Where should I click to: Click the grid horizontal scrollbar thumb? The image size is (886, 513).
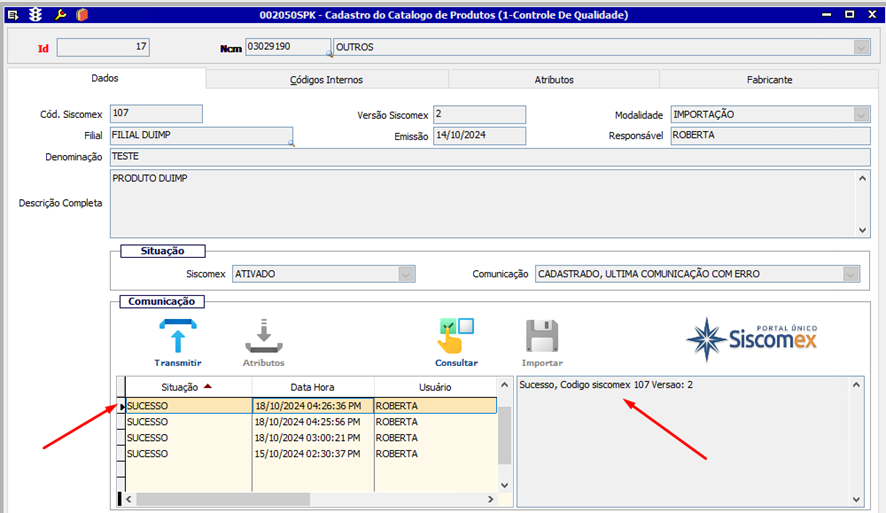223,499
